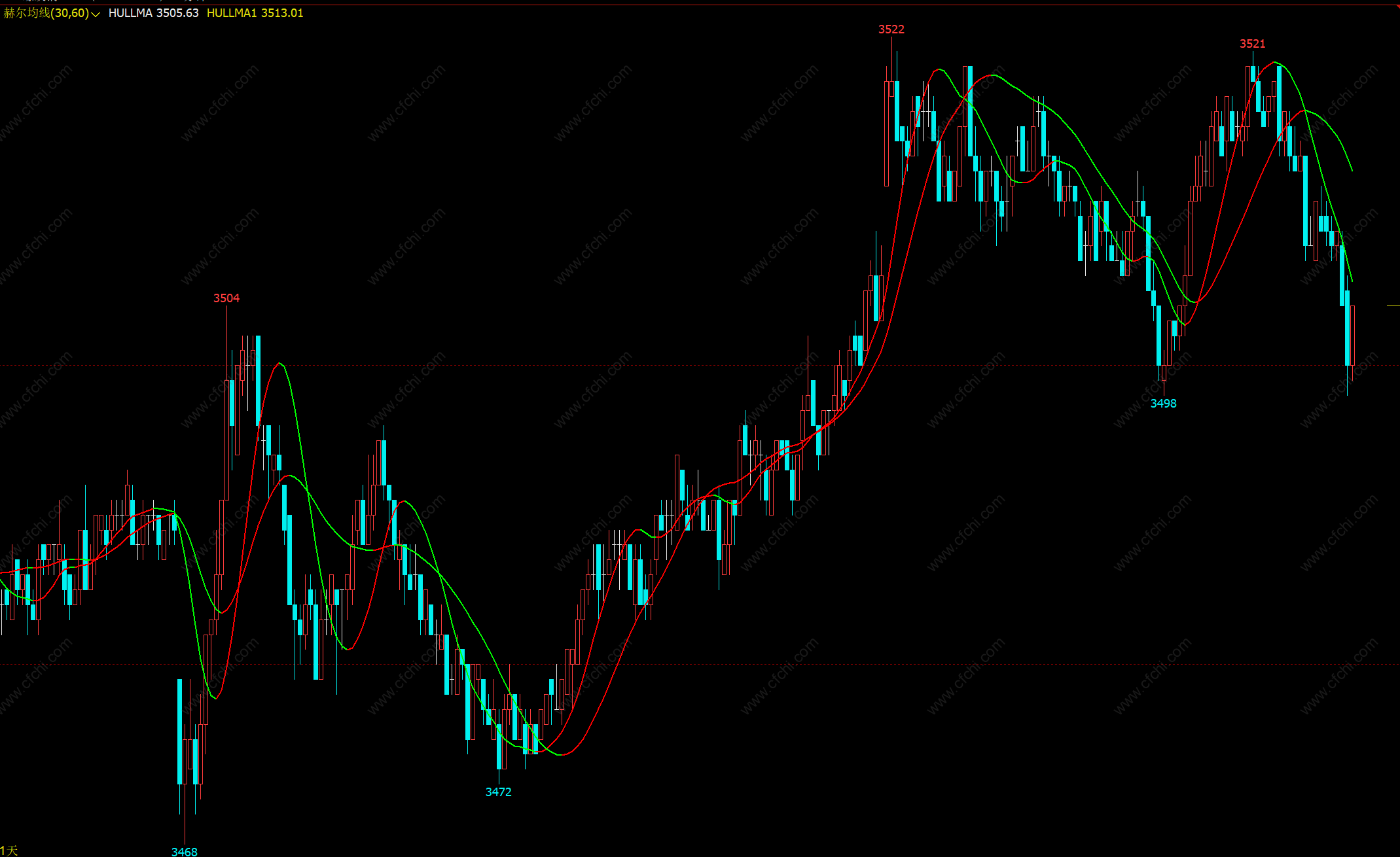The width and height of the screenshot is (1400, 857).
Task: Select the white HULLMA 3505.63 readout
Action: click(153, 13)
